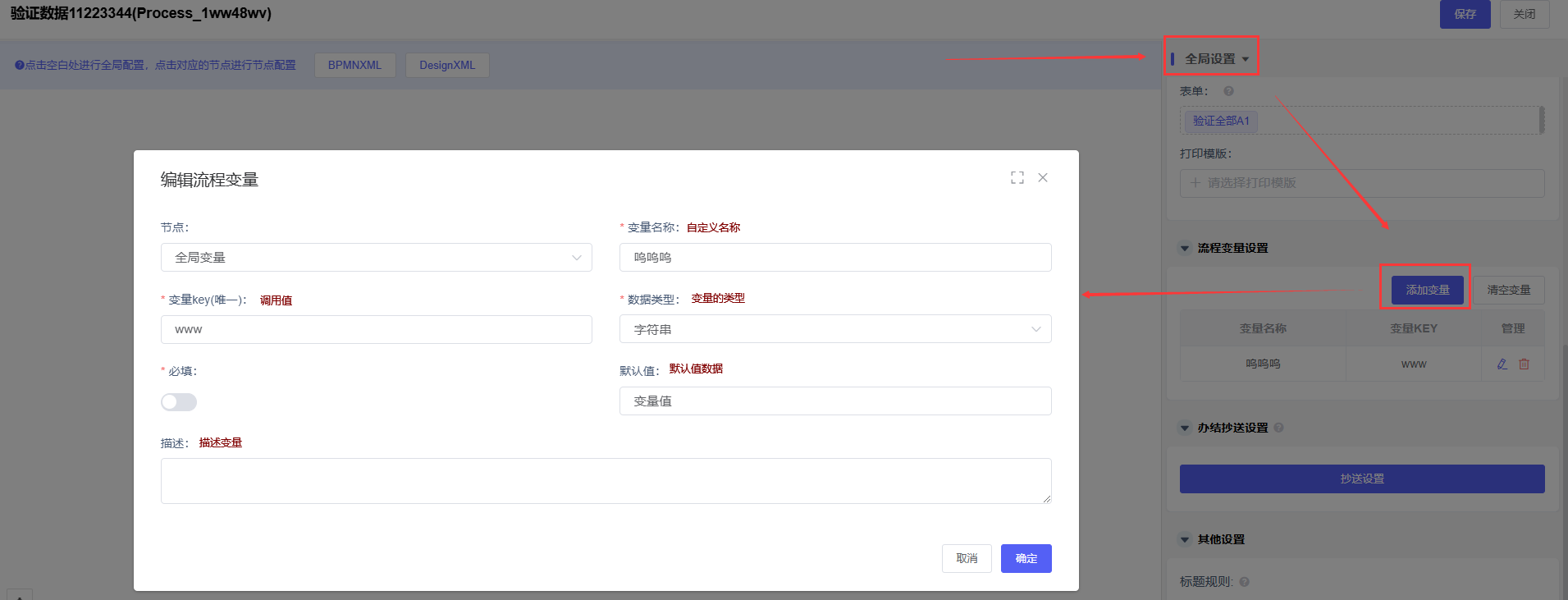Screen dimensions: 1568x600
Task: Click the help icon beside 办结抄送设置
Action: (x=1278, y=428)
